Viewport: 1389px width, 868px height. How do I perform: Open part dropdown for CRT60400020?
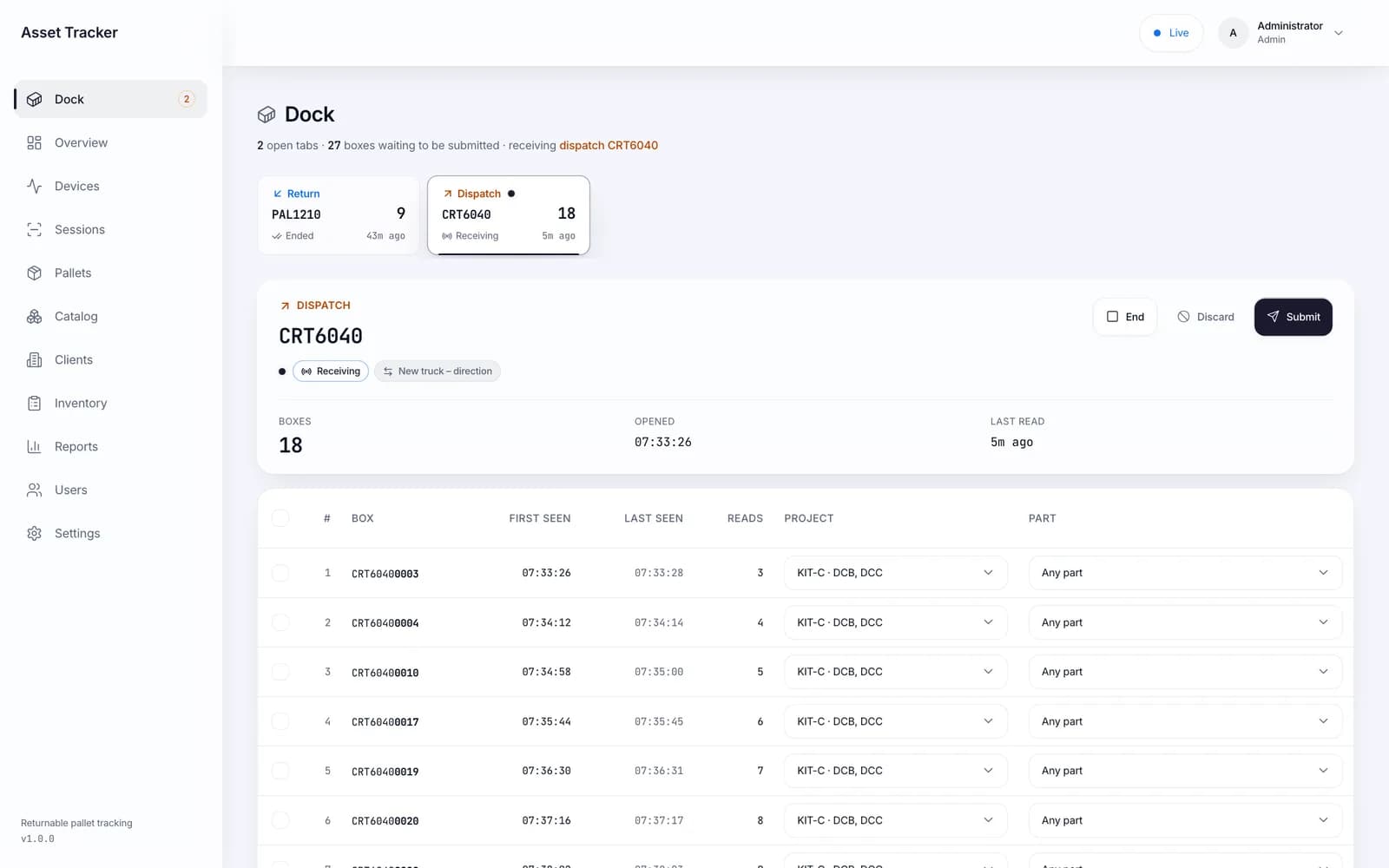pos(1185,820)
